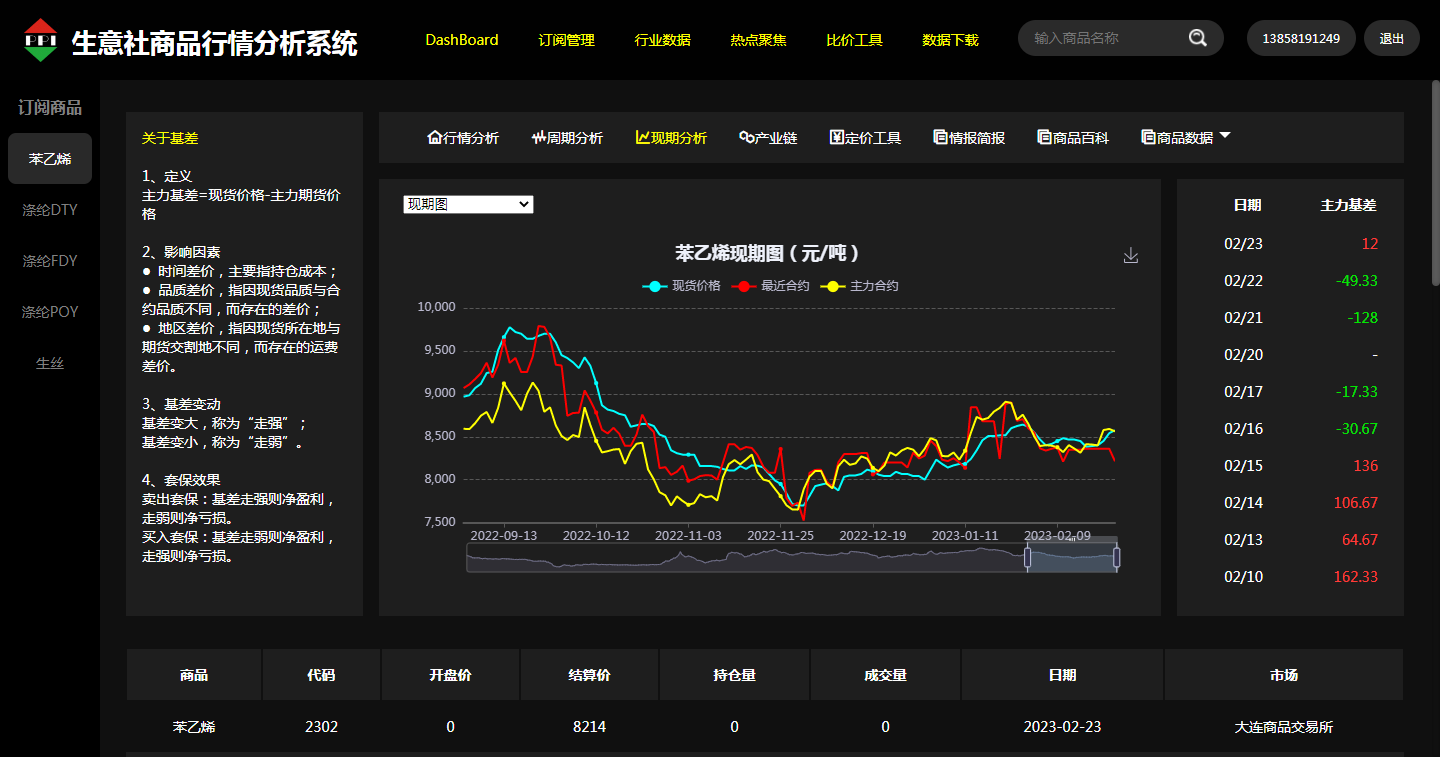Open 定价工具 pricing icon tab

pos(865,138)
